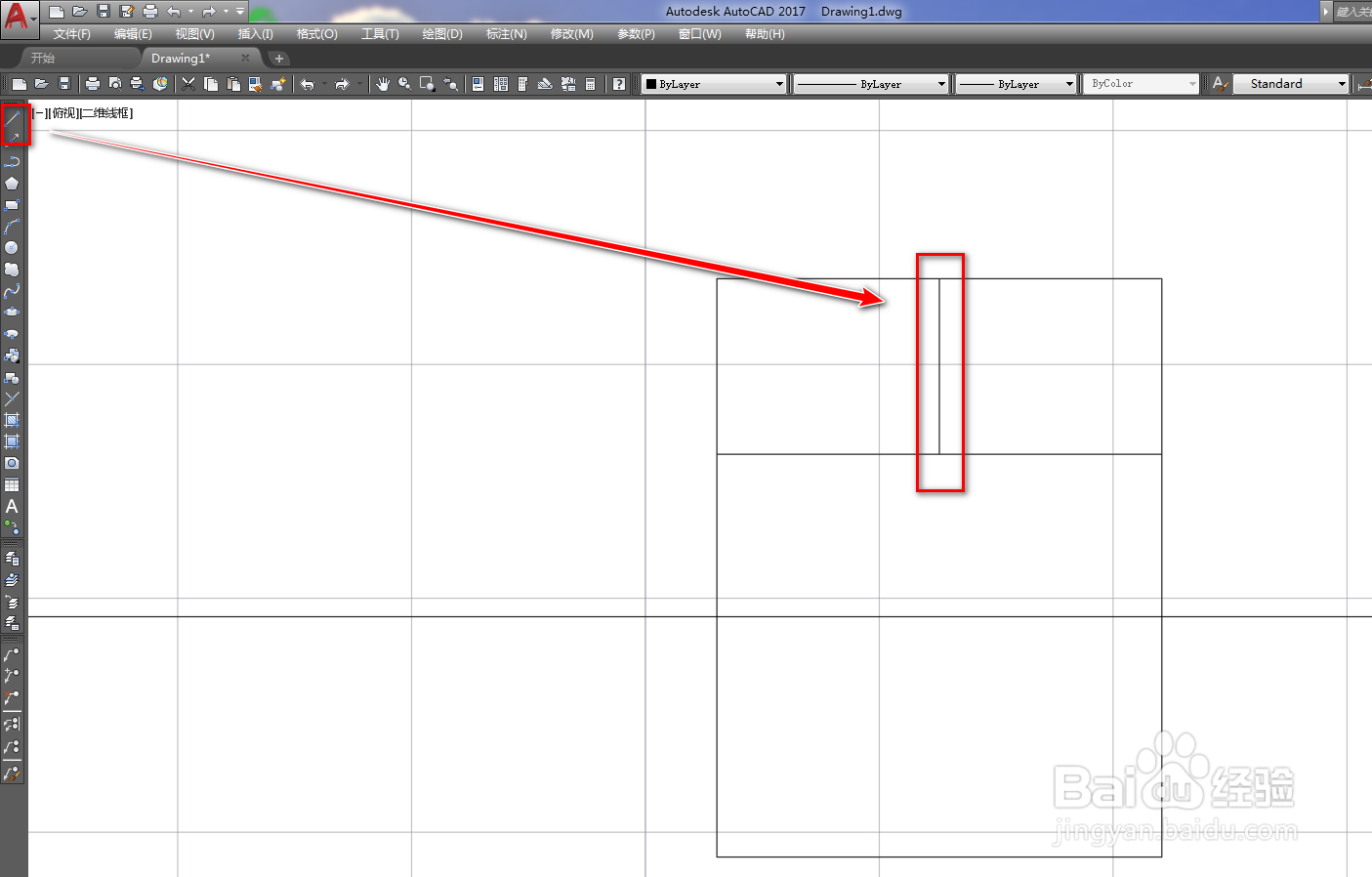The height and width of the screenshot is (877, 1372).
Task: Click the 俯视 view control label
Action: coord(63,113)
